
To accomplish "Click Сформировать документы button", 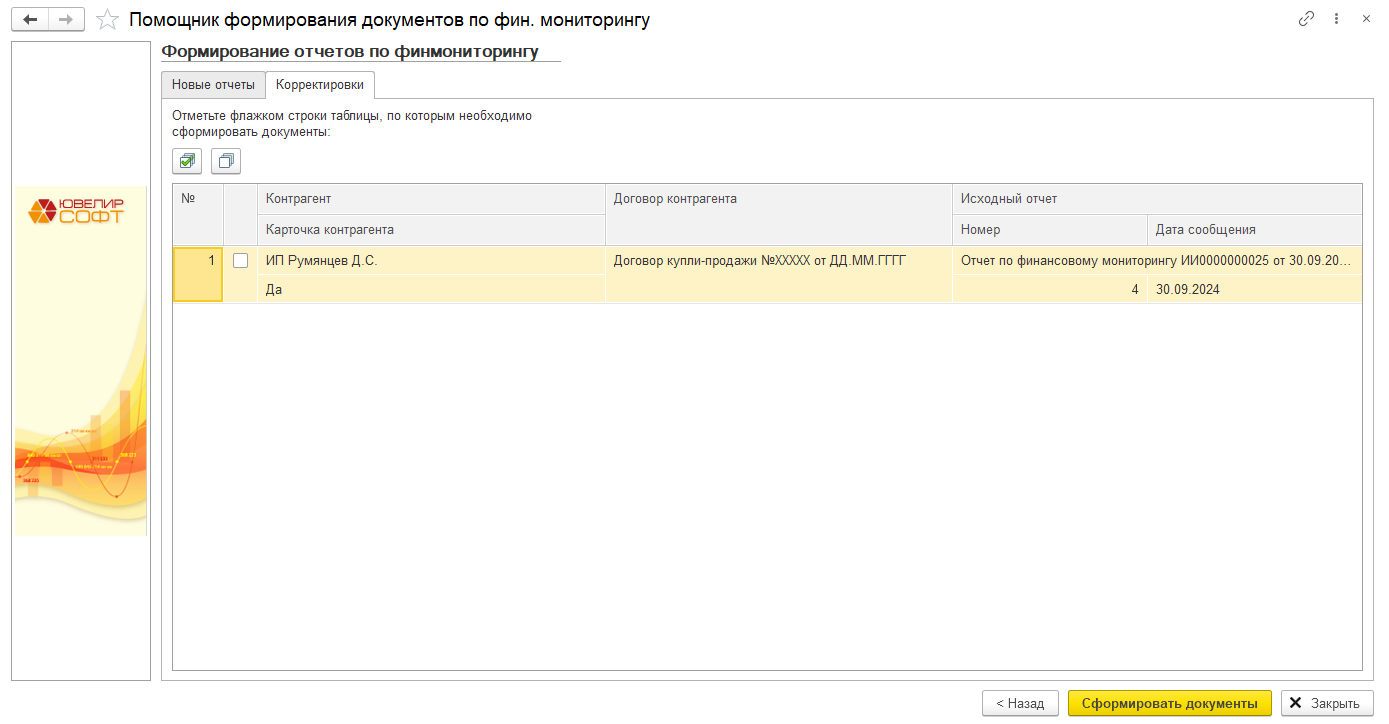I will point(1170,703).
